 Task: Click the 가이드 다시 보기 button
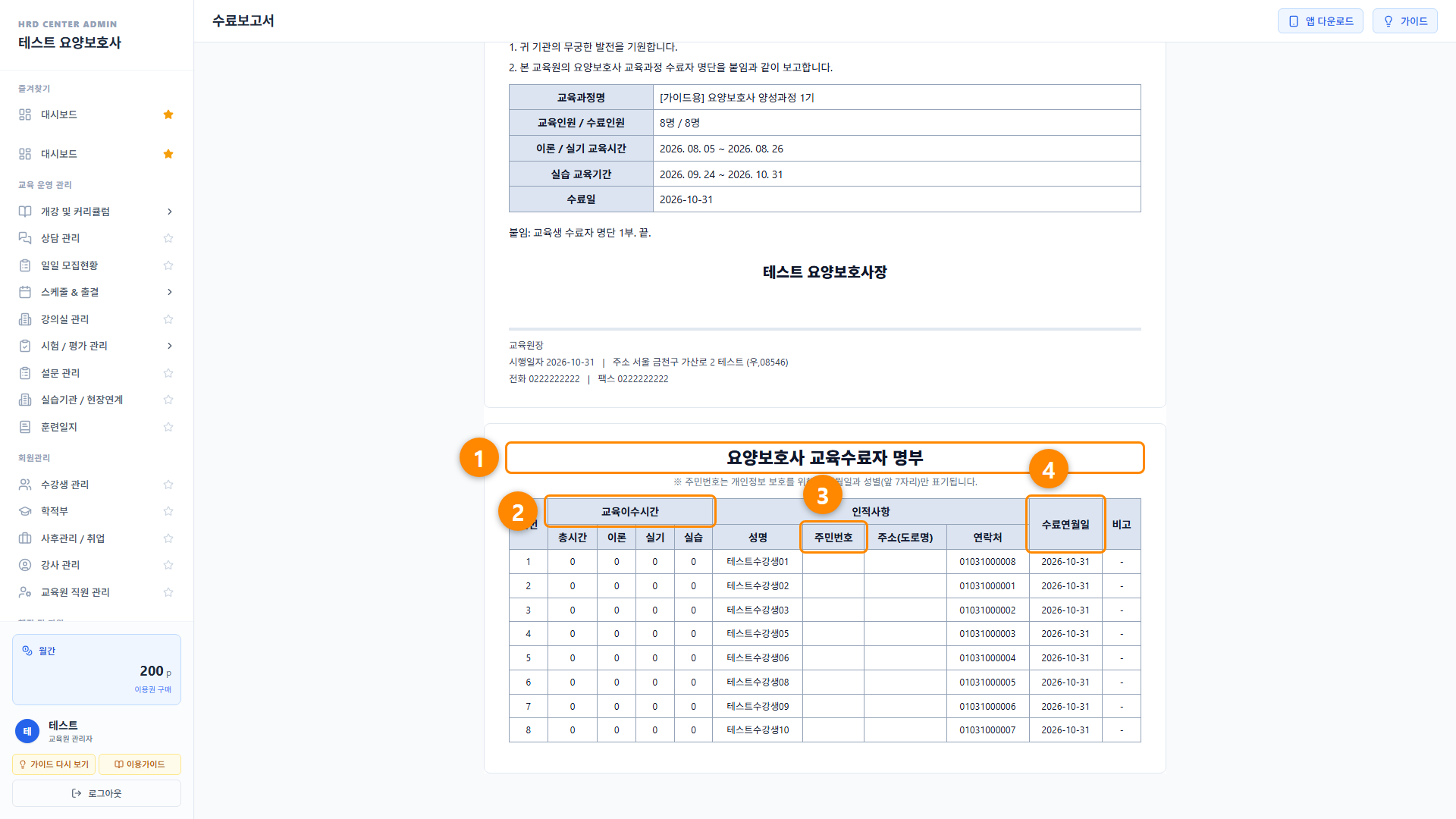pos(54,764)
